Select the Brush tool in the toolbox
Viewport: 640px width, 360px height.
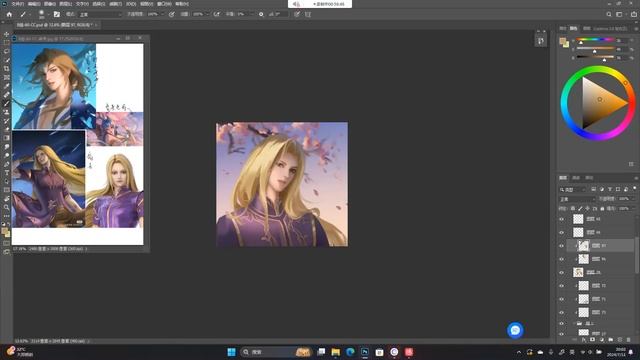point(6,103)
